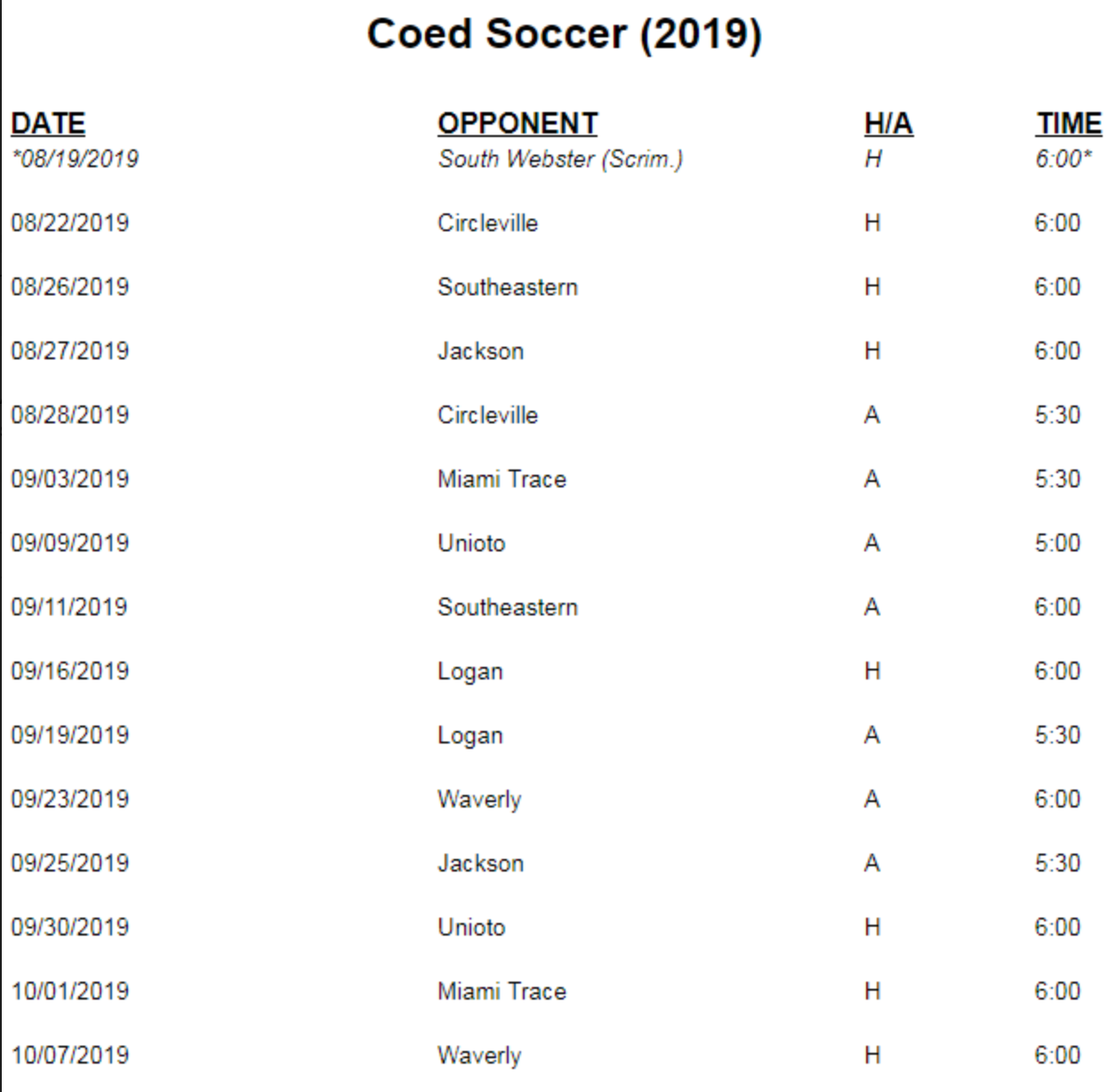The image size is (1108, 1092).
Task: Click Waverly opponent in 09/23/2019 row
Action: [479, 799]
